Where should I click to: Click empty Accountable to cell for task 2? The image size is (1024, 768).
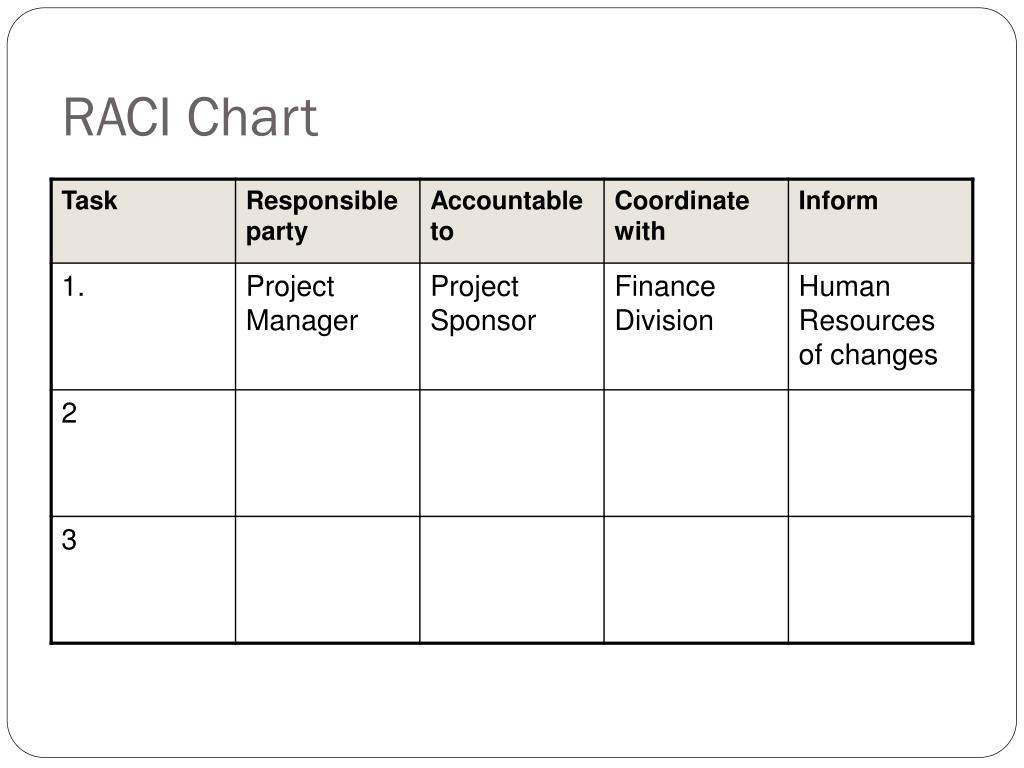coord(511,453)
